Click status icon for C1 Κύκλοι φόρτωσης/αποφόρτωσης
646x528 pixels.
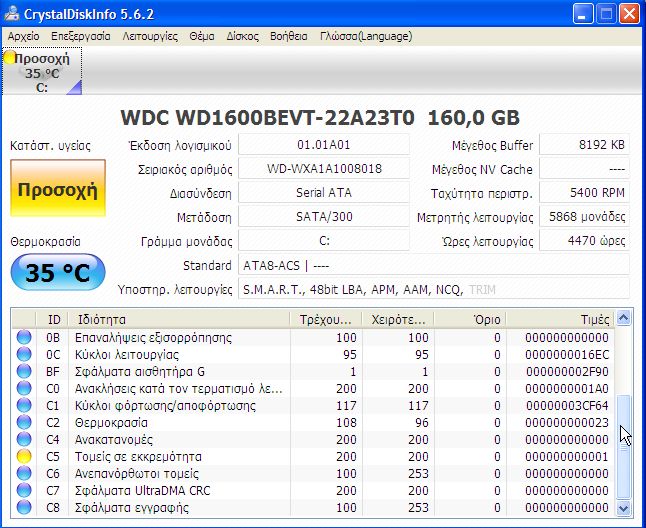(x=24, y=406)
